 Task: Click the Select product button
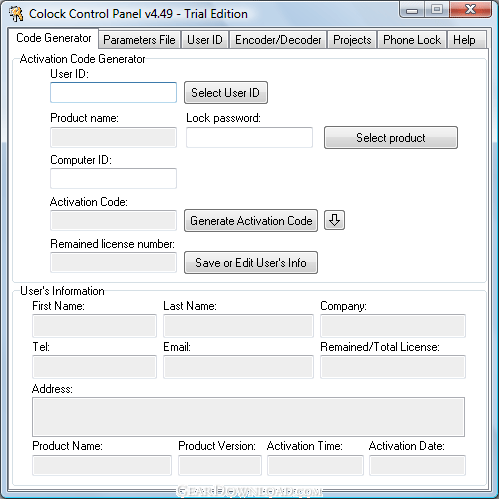[x=391, y=137]
